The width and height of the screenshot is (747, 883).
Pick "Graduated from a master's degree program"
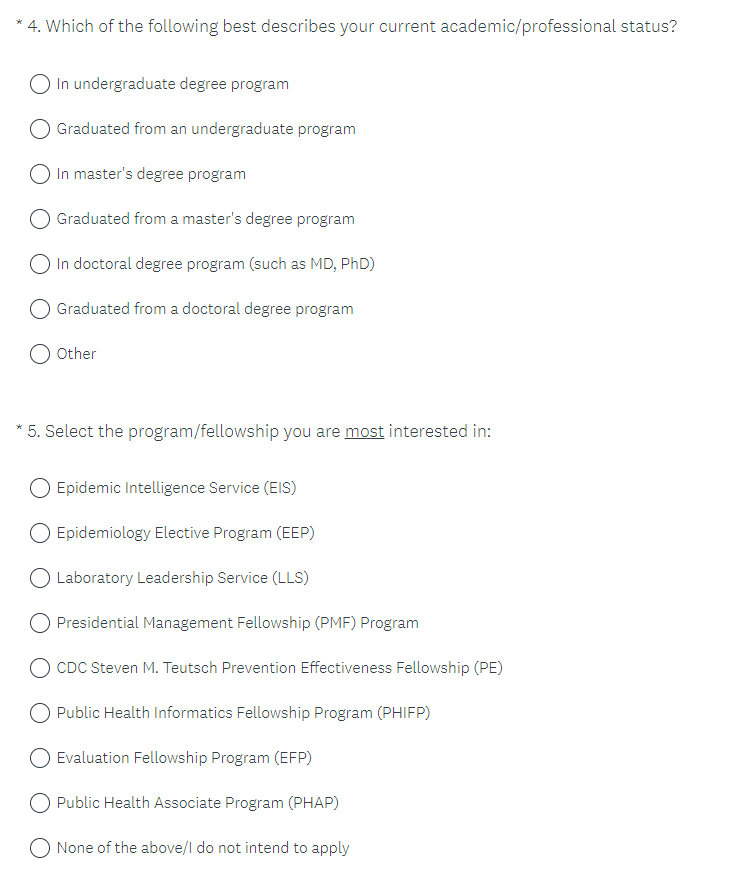tap(41, 219)
